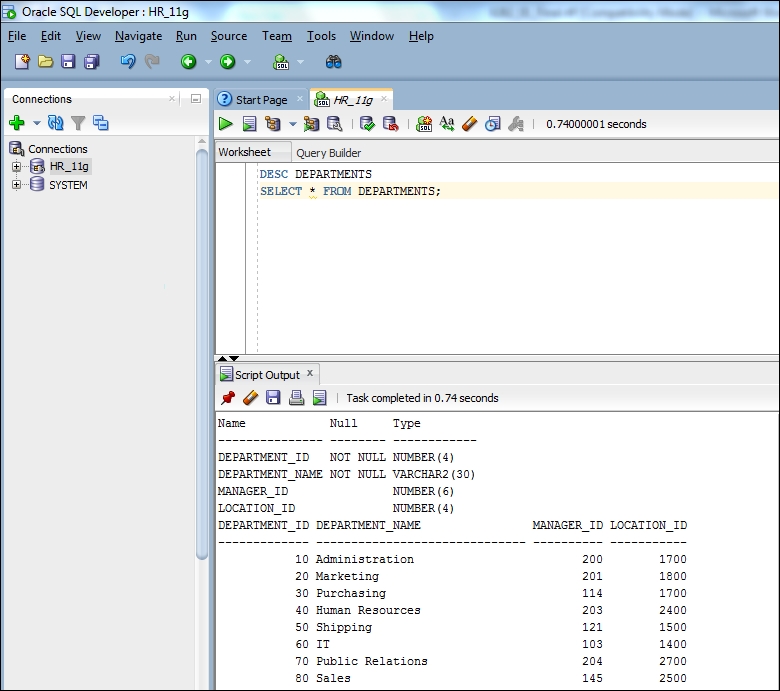
Task: Expand the SYSTEM connection node
Action: [x=16, y=185]
